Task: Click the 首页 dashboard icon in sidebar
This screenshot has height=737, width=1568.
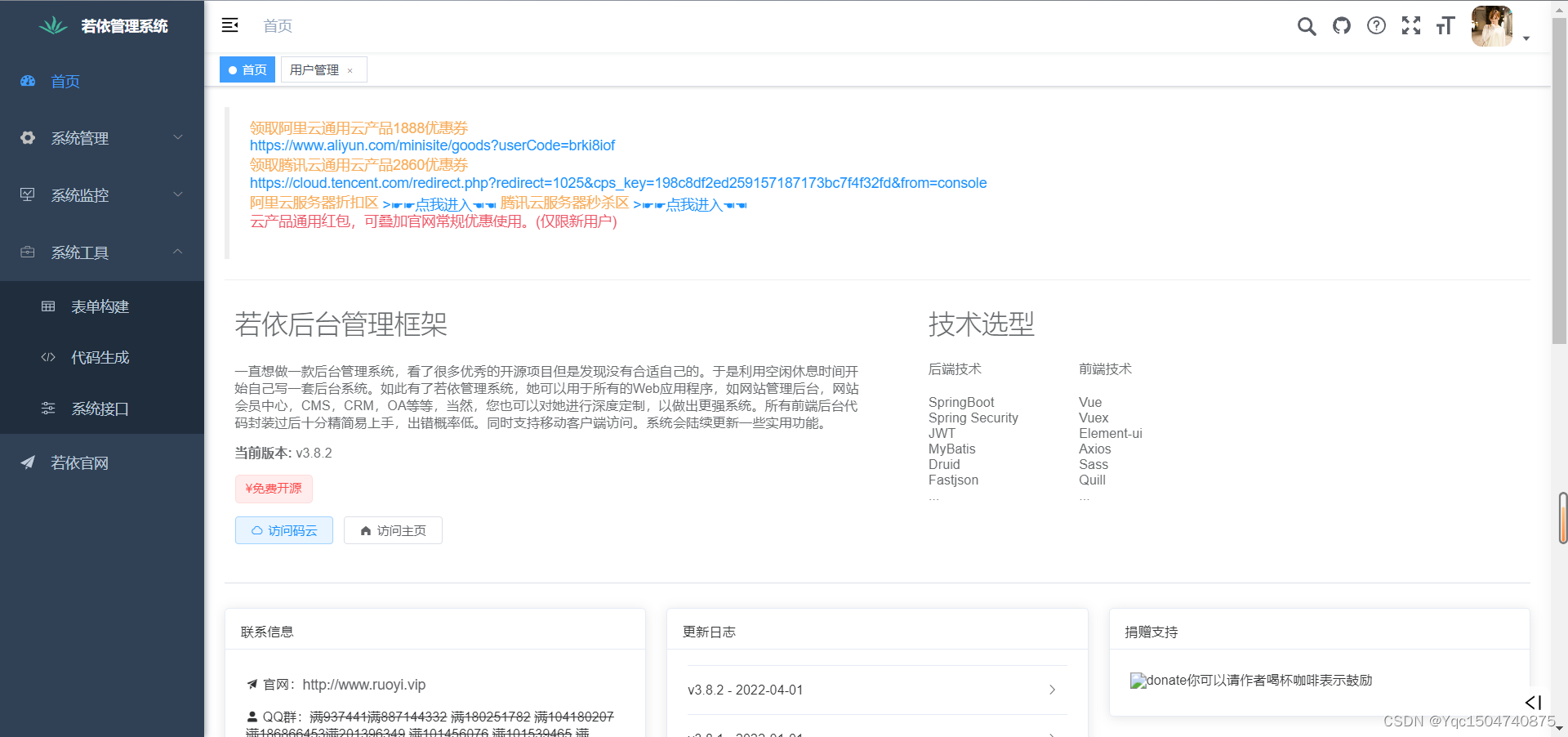Action: [x=28, y=81]
